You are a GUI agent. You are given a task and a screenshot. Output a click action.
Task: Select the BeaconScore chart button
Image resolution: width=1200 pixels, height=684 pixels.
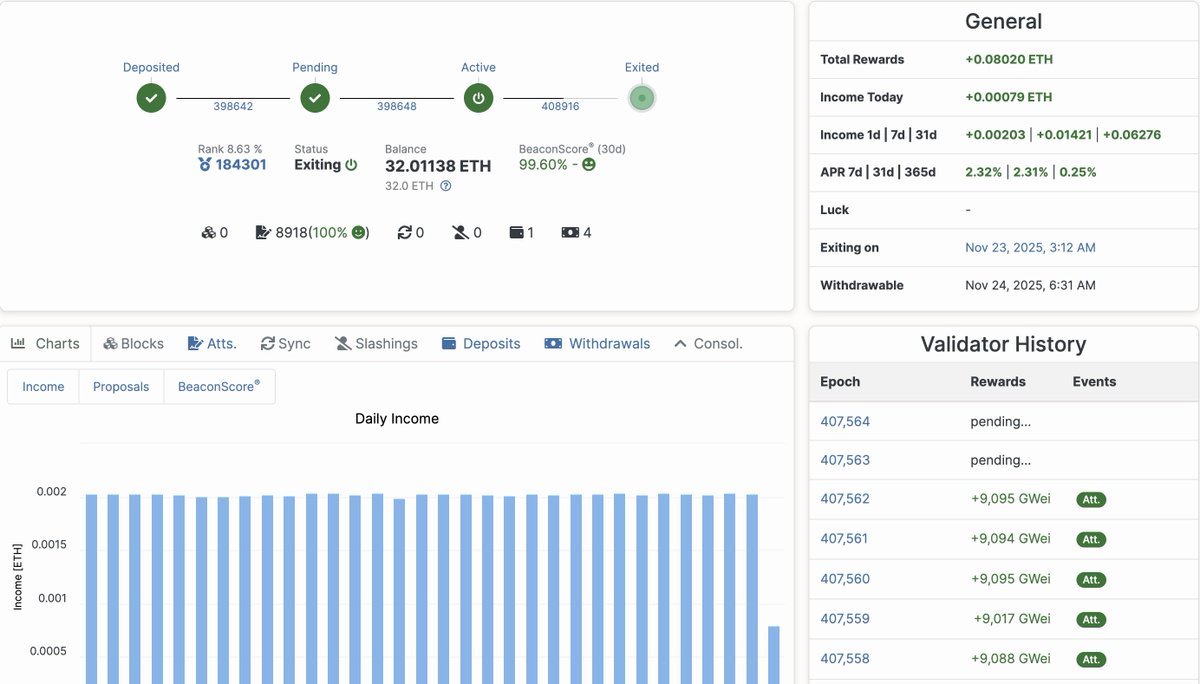click(219, 387)
